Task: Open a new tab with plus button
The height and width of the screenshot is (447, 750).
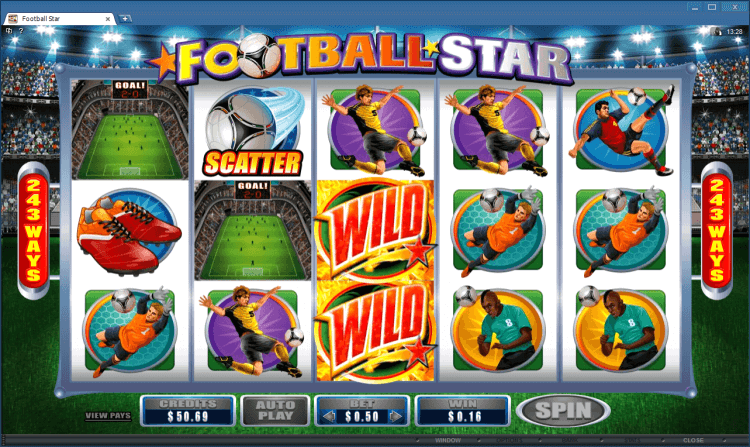Action: tap(125, 19)
